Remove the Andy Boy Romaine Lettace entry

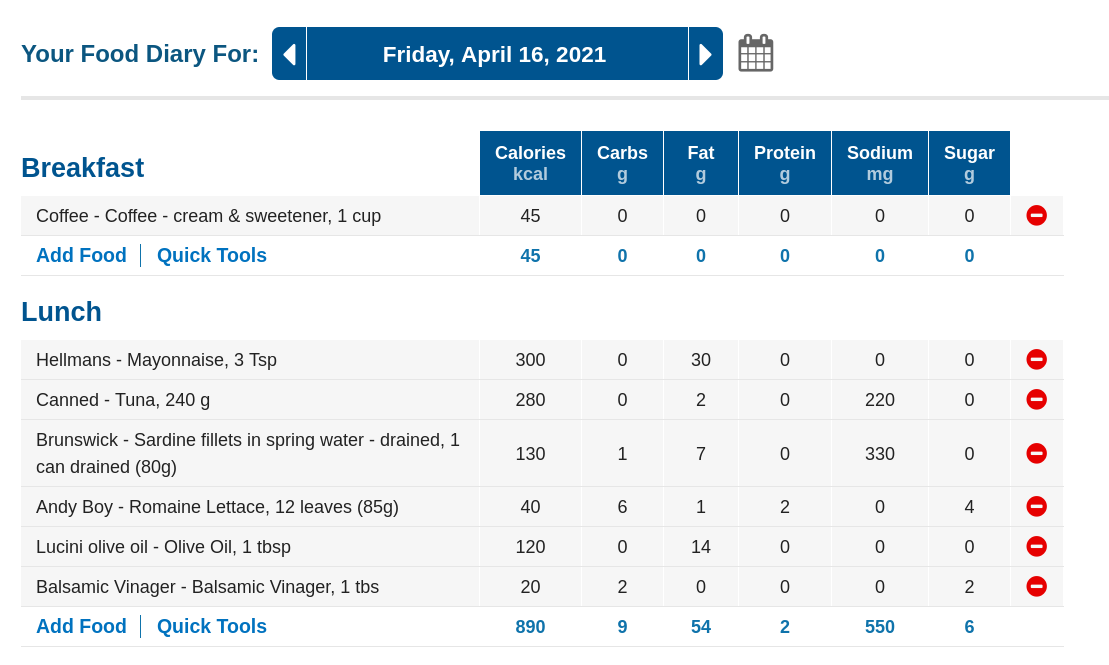click(1036, 506)
